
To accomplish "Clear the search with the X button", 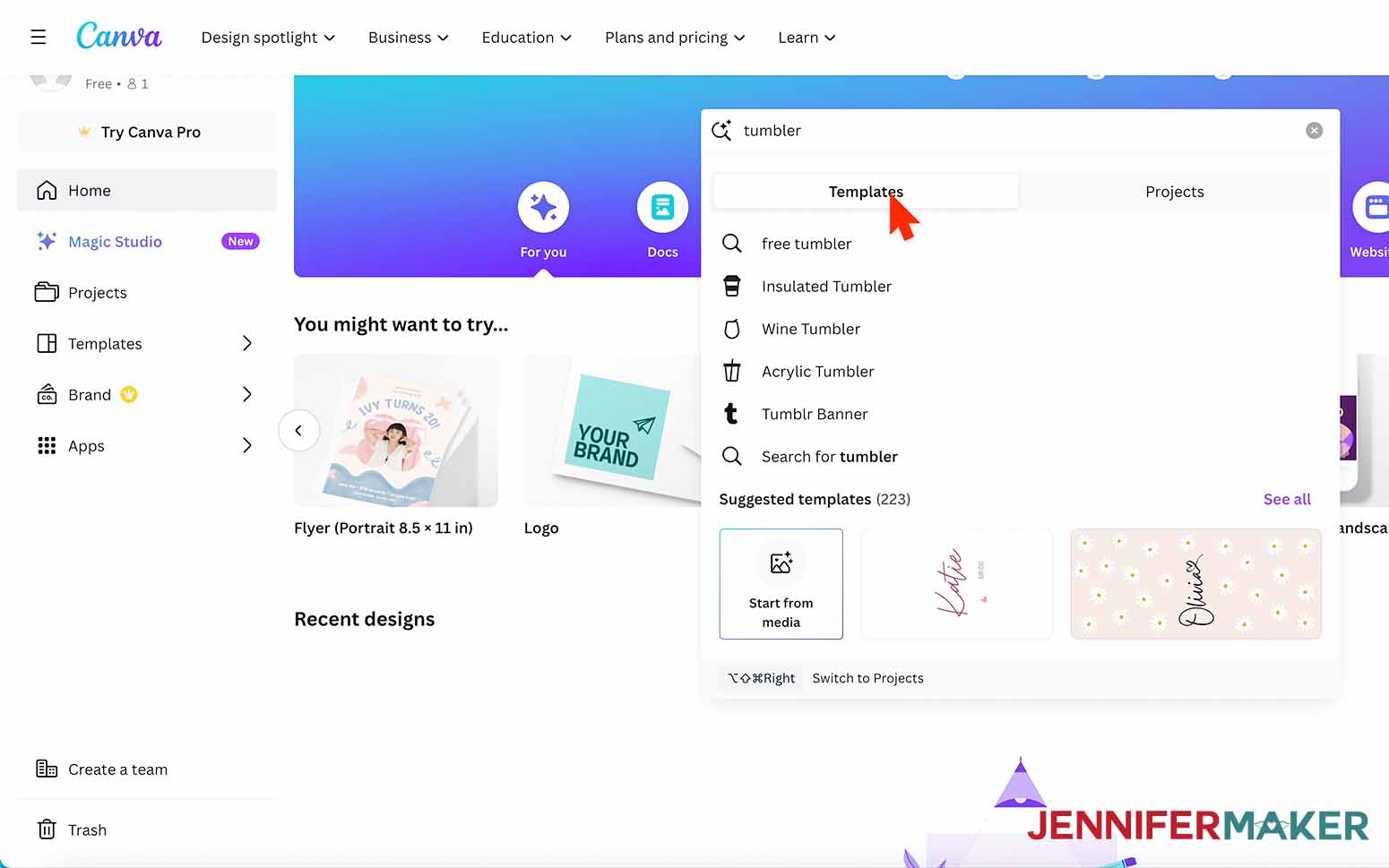I will tap(1314, 131).
